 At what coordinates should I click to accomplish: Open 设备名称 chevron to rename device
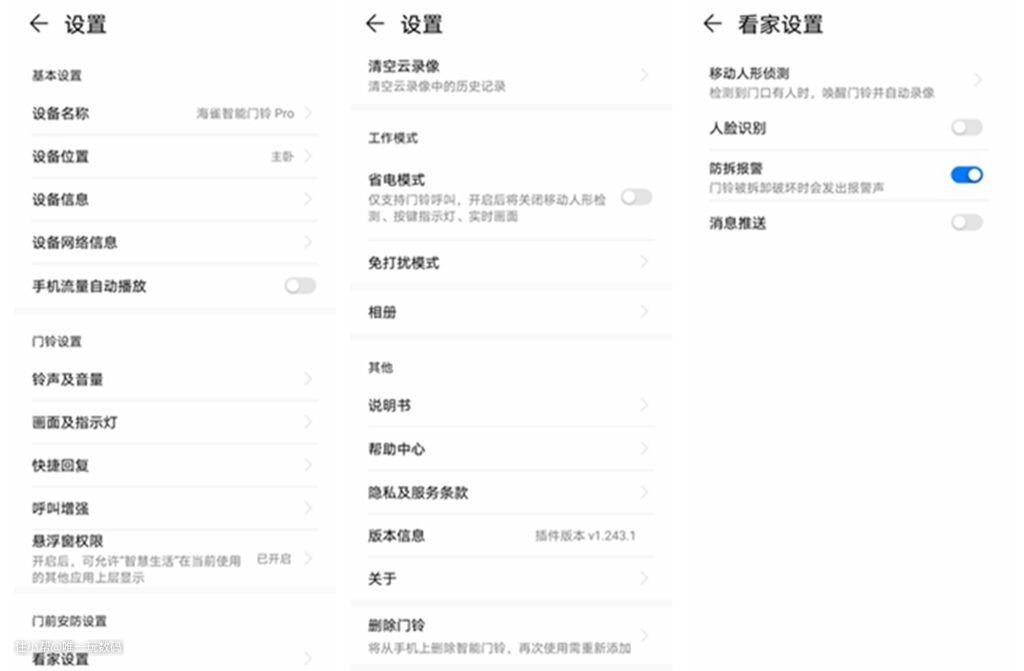(308, 113)
